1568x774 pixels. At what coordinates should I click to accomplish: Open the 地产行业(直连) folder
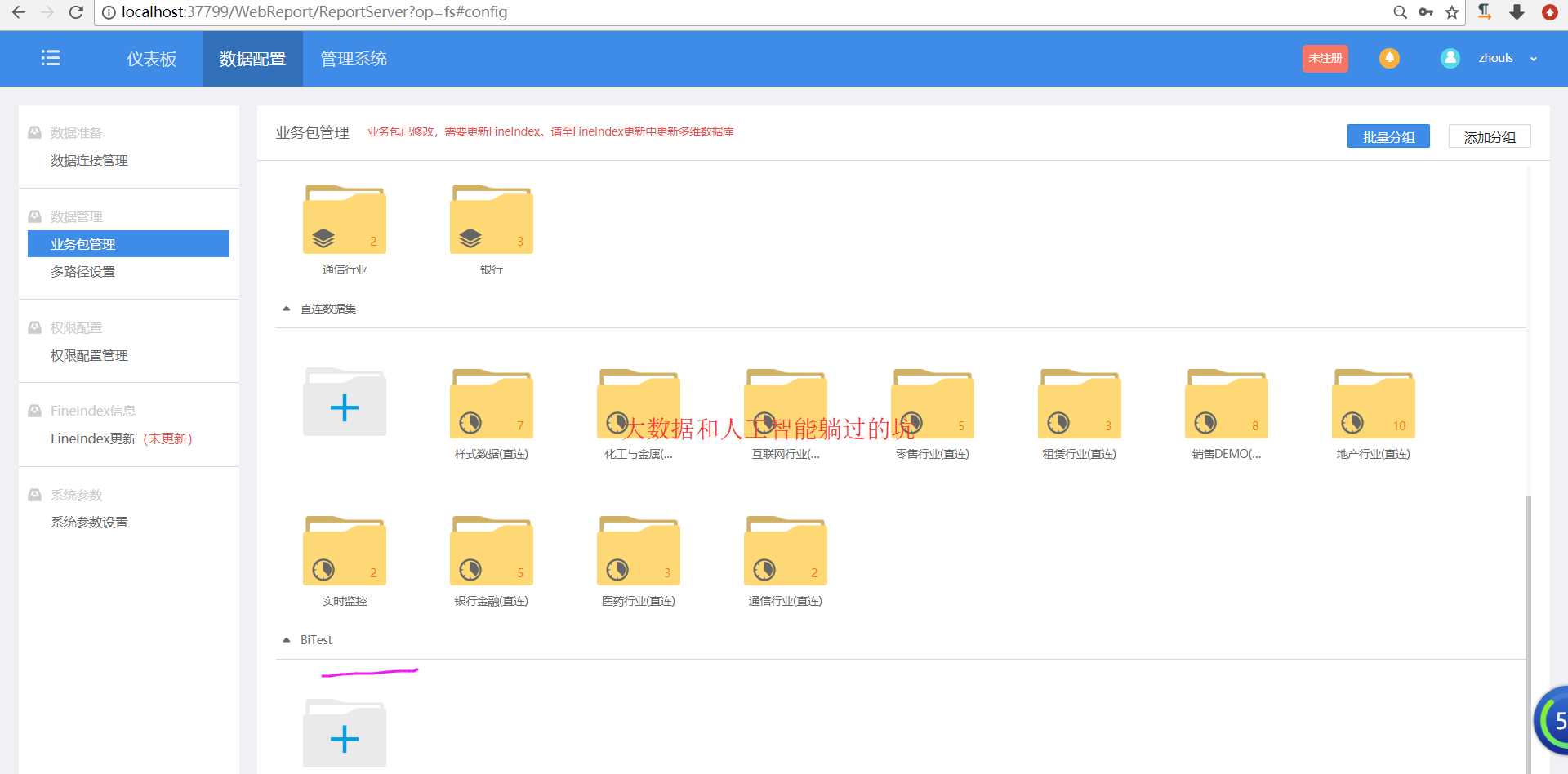coord(1374,403)
